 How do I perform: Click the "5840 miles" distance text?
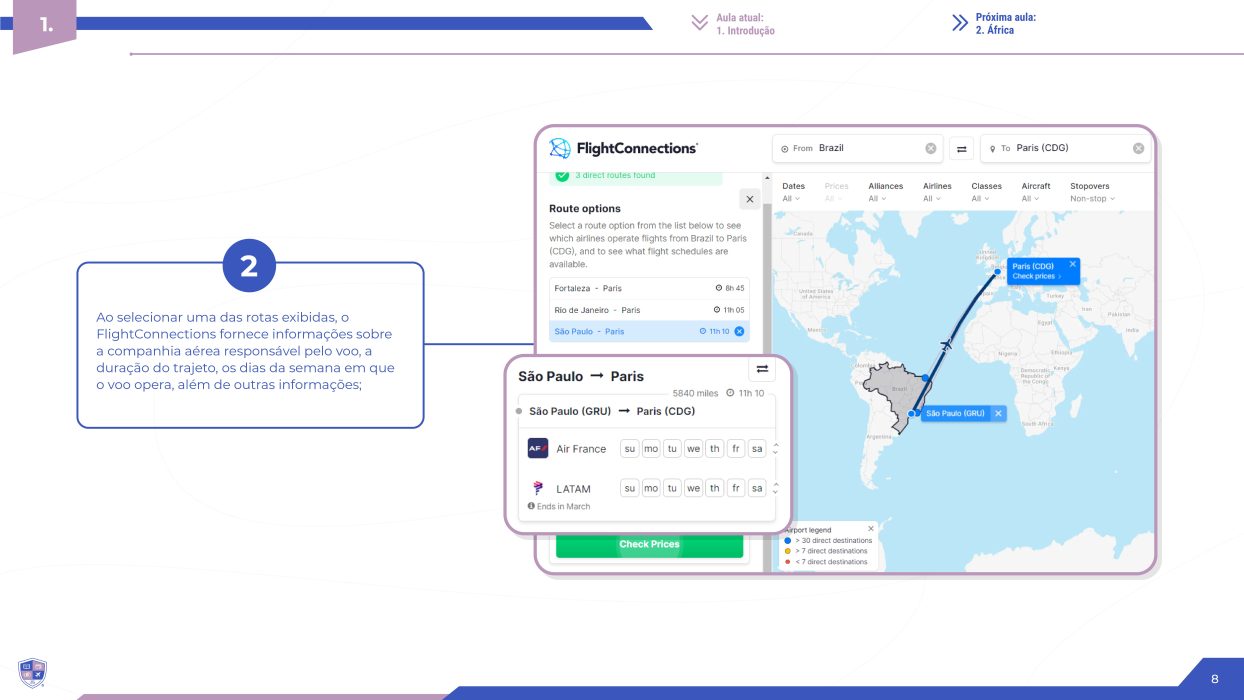tap(694, 393)
